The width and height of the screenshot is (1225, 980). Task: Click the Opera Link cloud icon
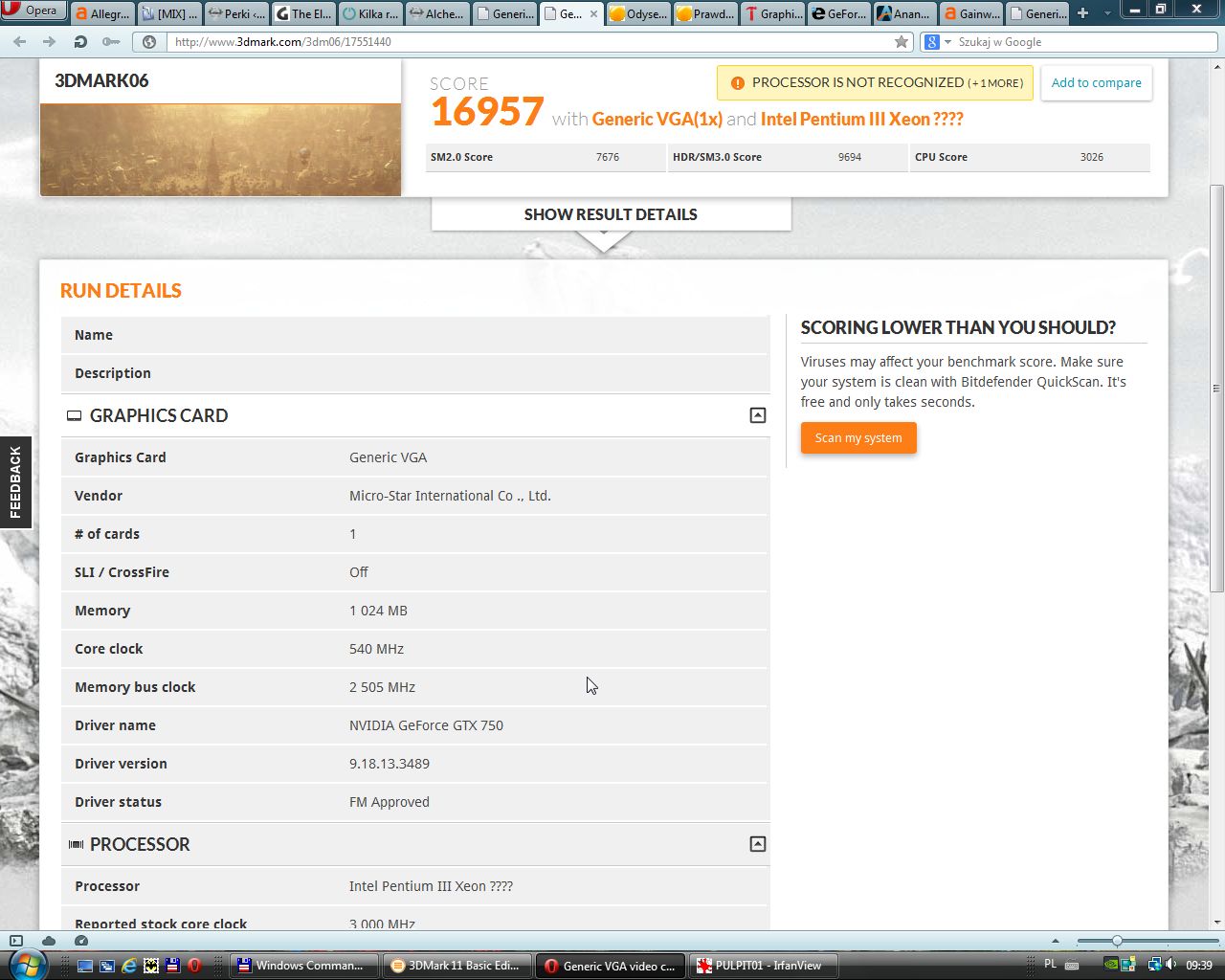click(x=49, y=941)
